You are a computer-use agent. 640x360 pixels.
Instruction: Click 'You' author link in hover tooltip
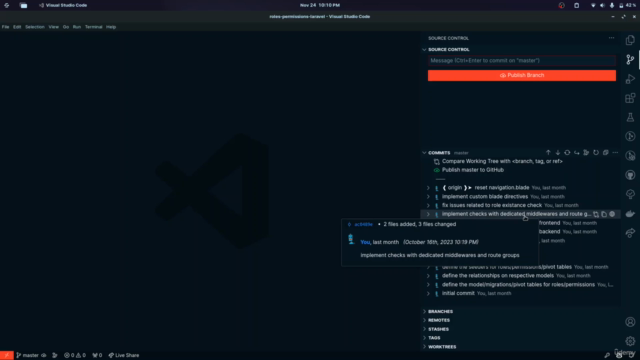[x=365, y=242]
